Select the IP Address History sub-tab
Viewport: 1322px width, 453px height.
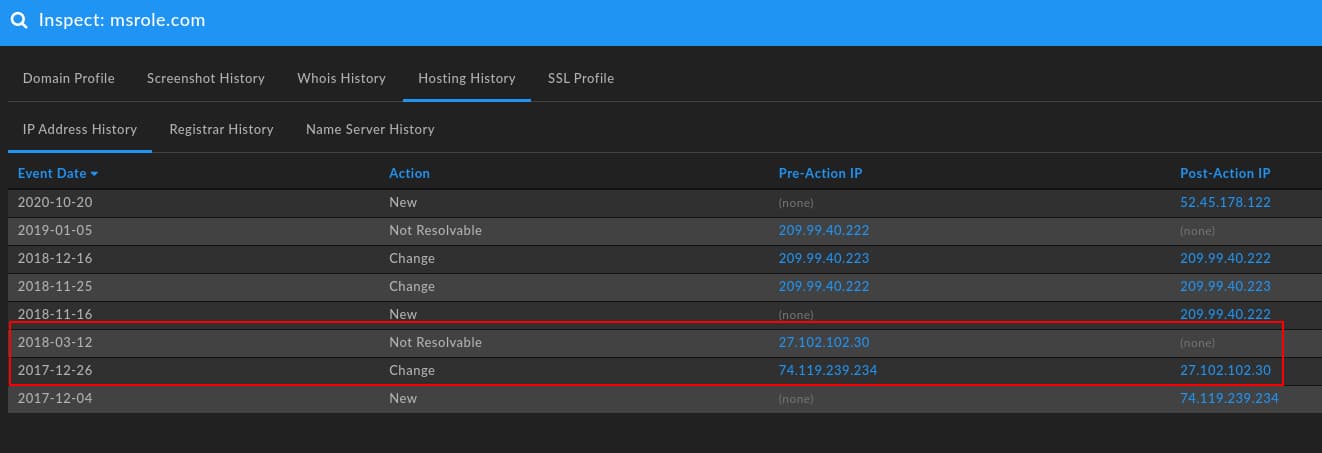coord(80,129)
